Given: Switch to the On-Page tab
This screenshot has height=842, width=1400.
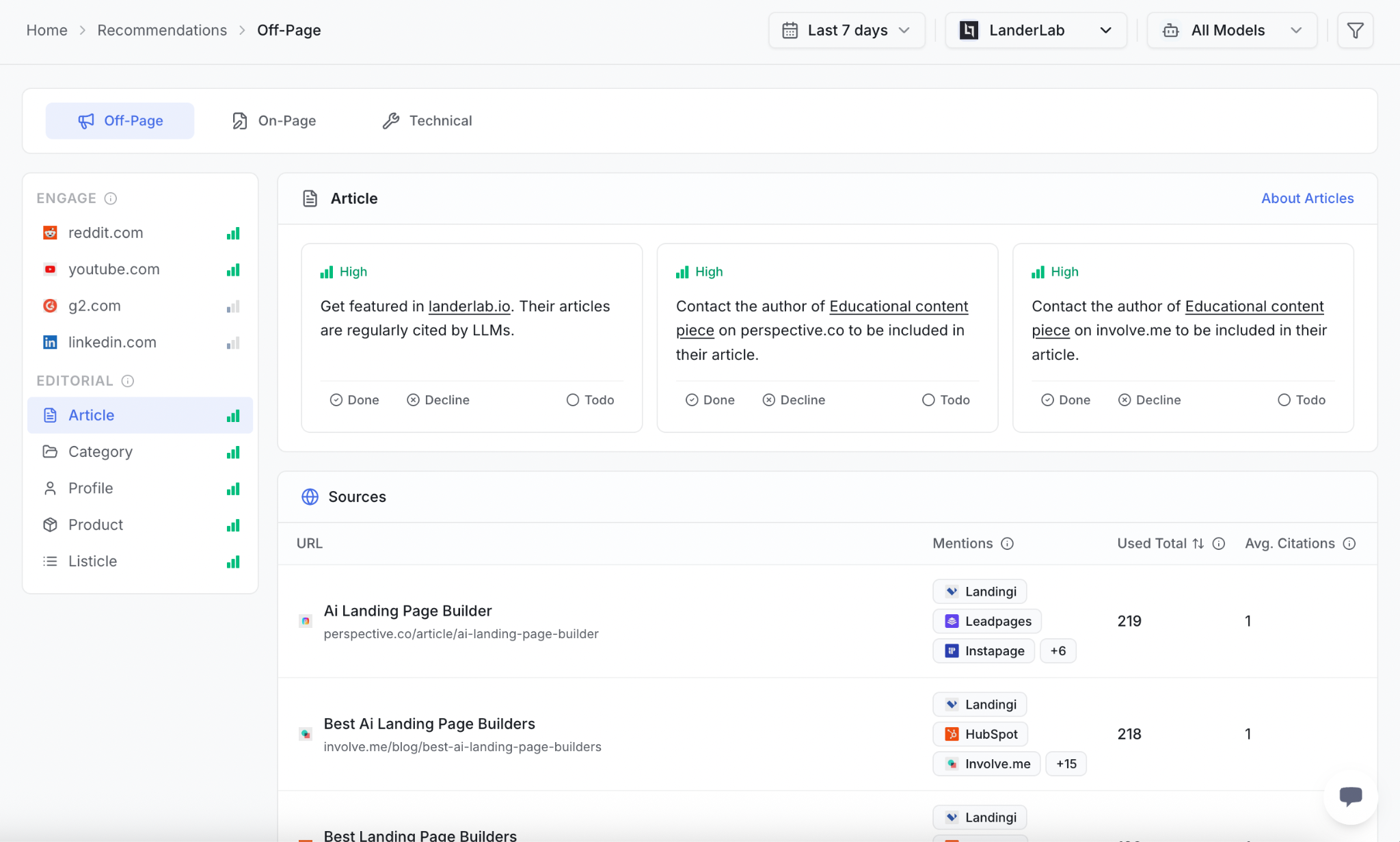Looking at the screenshot, I should pos(273,121).
